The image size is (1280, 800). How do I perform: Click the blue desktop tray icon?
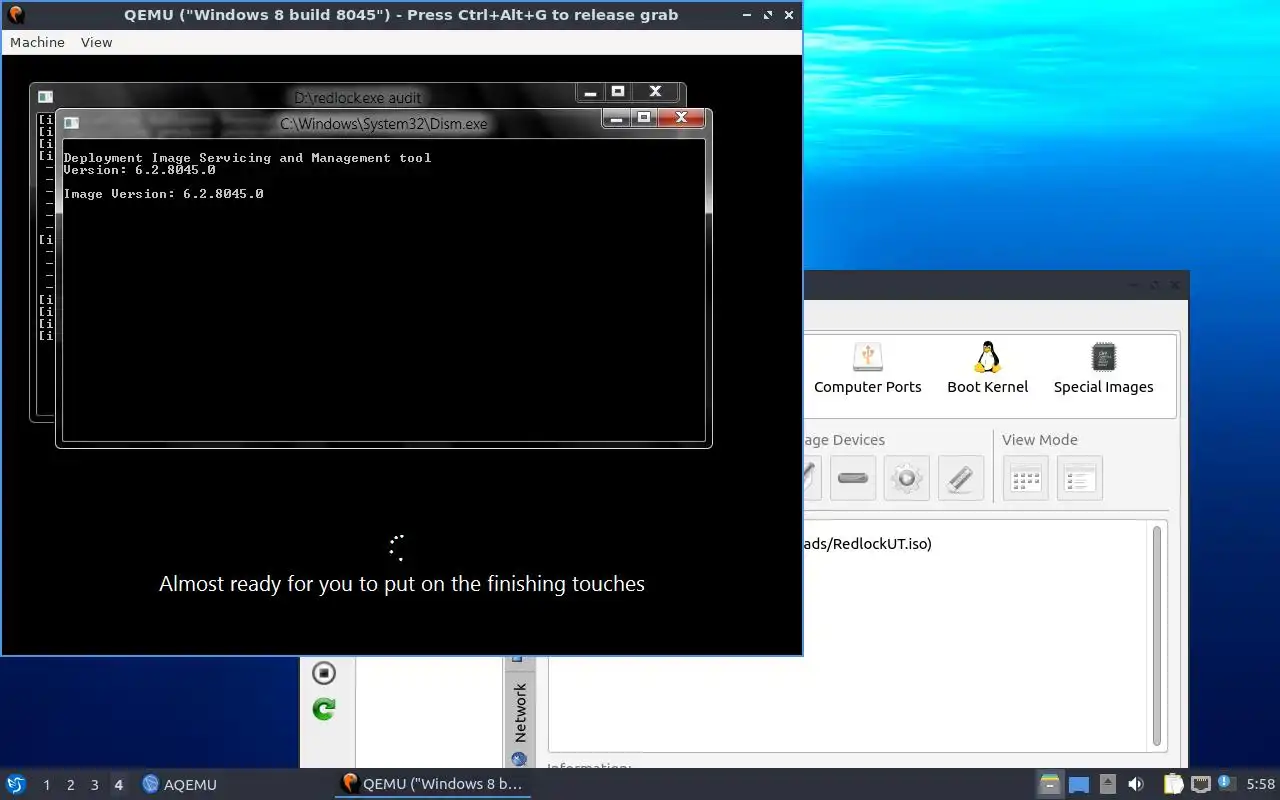tap(1079, 784)
